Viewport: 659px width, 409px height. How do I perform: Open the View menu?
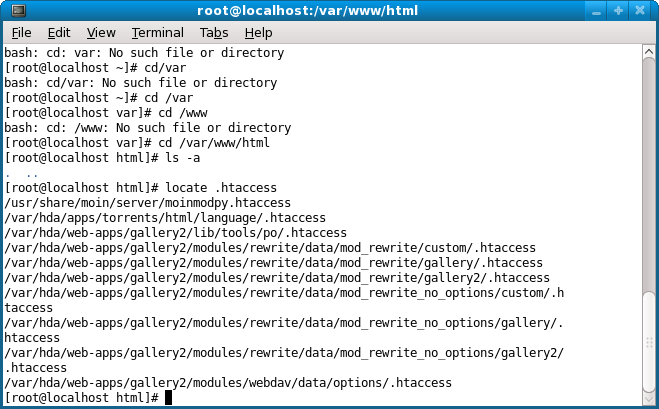(101, 33)
